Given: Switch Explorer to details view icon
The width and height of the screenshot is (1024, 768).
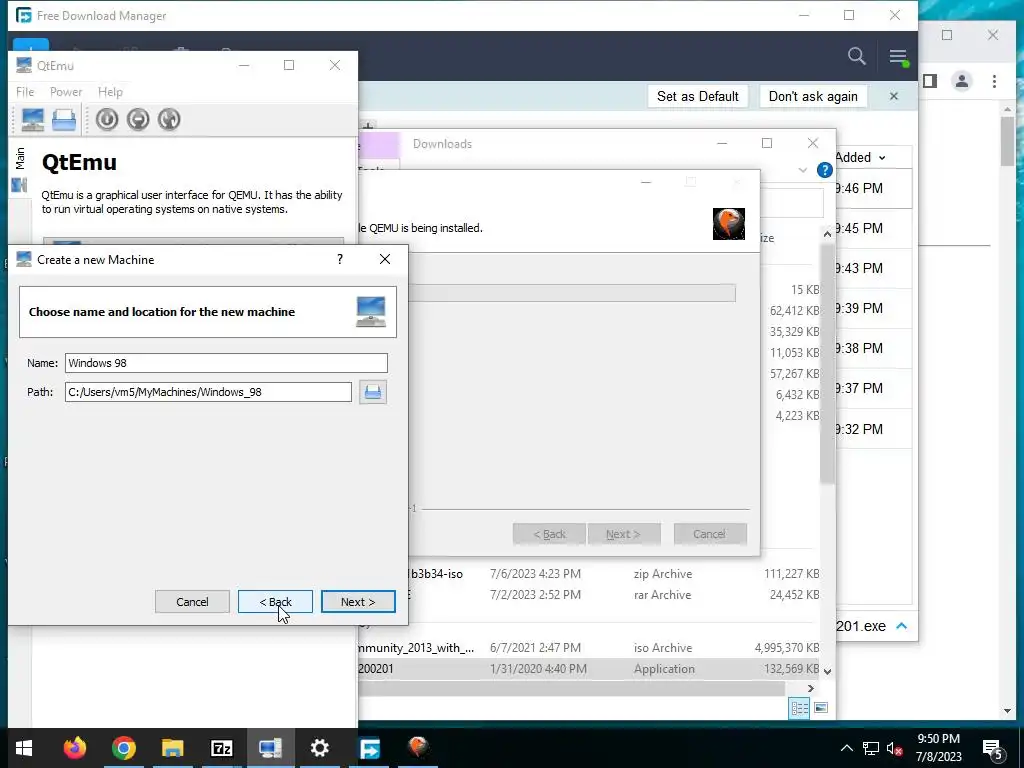Looking at the screenshot, I should tap(799, 708).
